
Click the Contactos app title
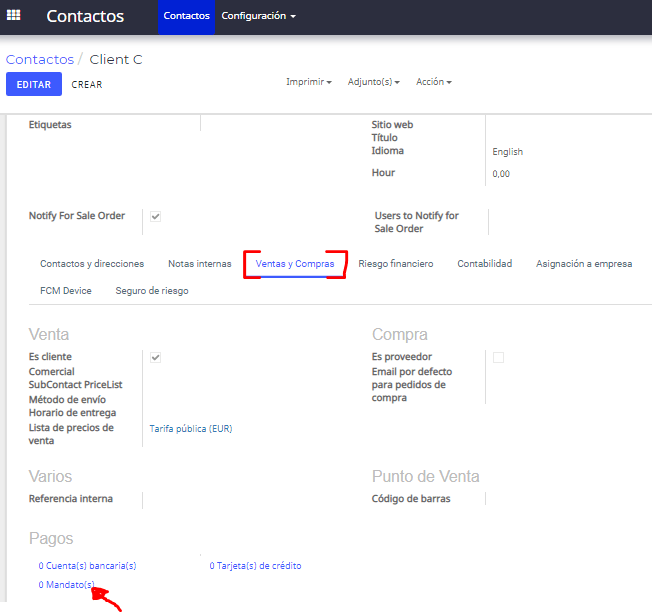coord(85,16)
